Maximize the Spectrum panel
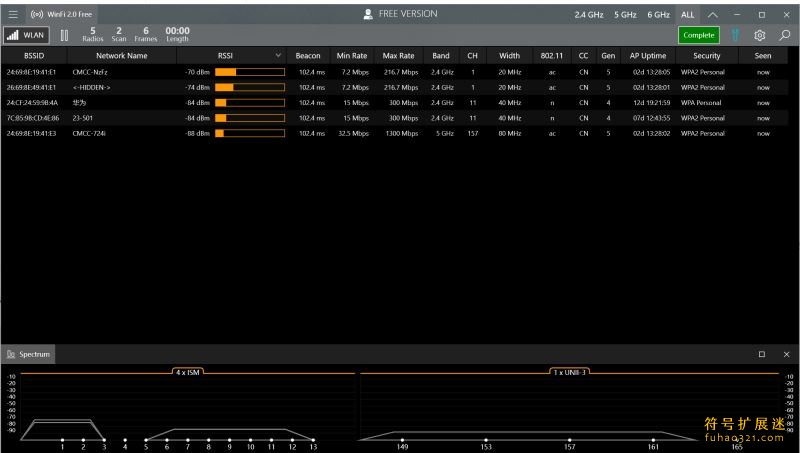This screenshot has width=800, height=453. pyautogui.click(x=762, y=354)
